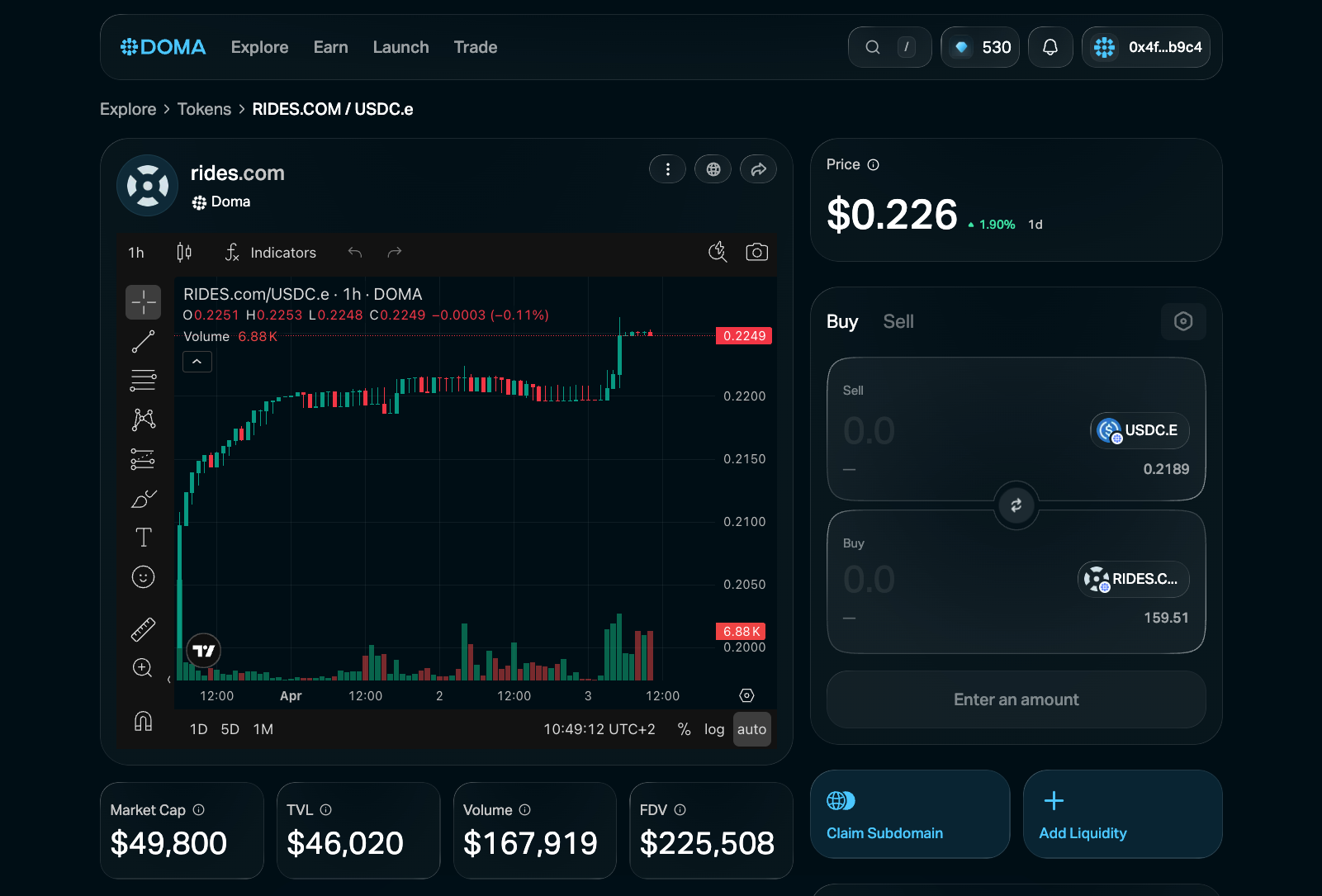Viewport: 1322px width, 896px height.
Task: Swap the buy and sell tokens
Action: click(1016, 505)
